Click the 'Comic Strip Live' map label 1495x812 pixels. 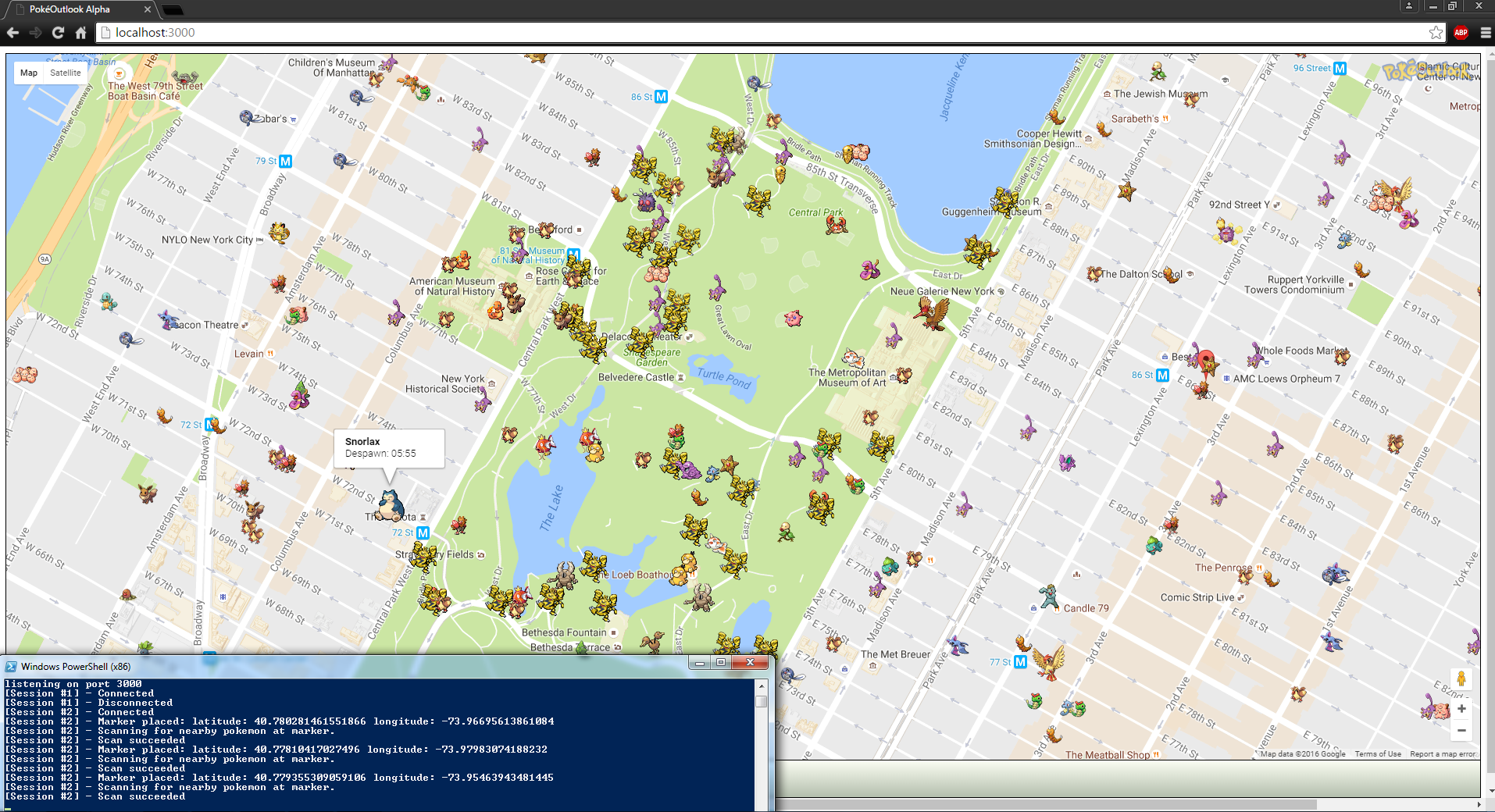(x=1197, y=597)
